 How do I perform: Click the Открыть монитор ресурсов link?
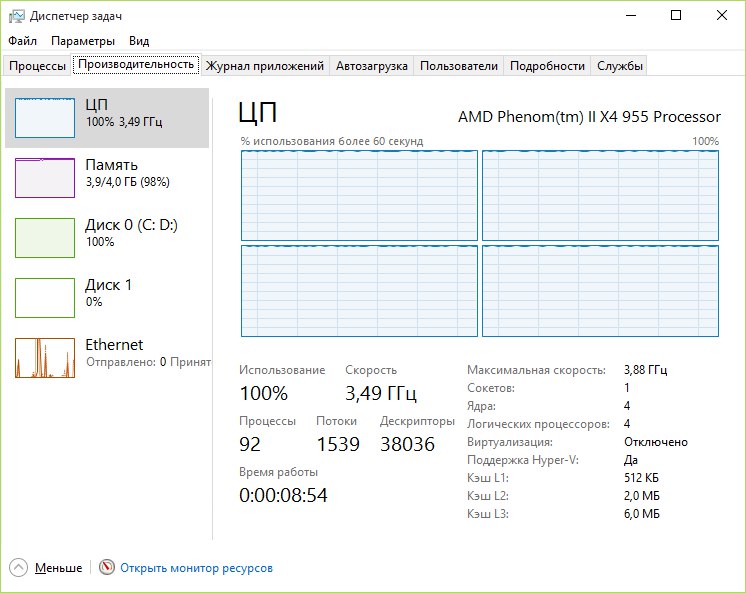coord(197,568)
